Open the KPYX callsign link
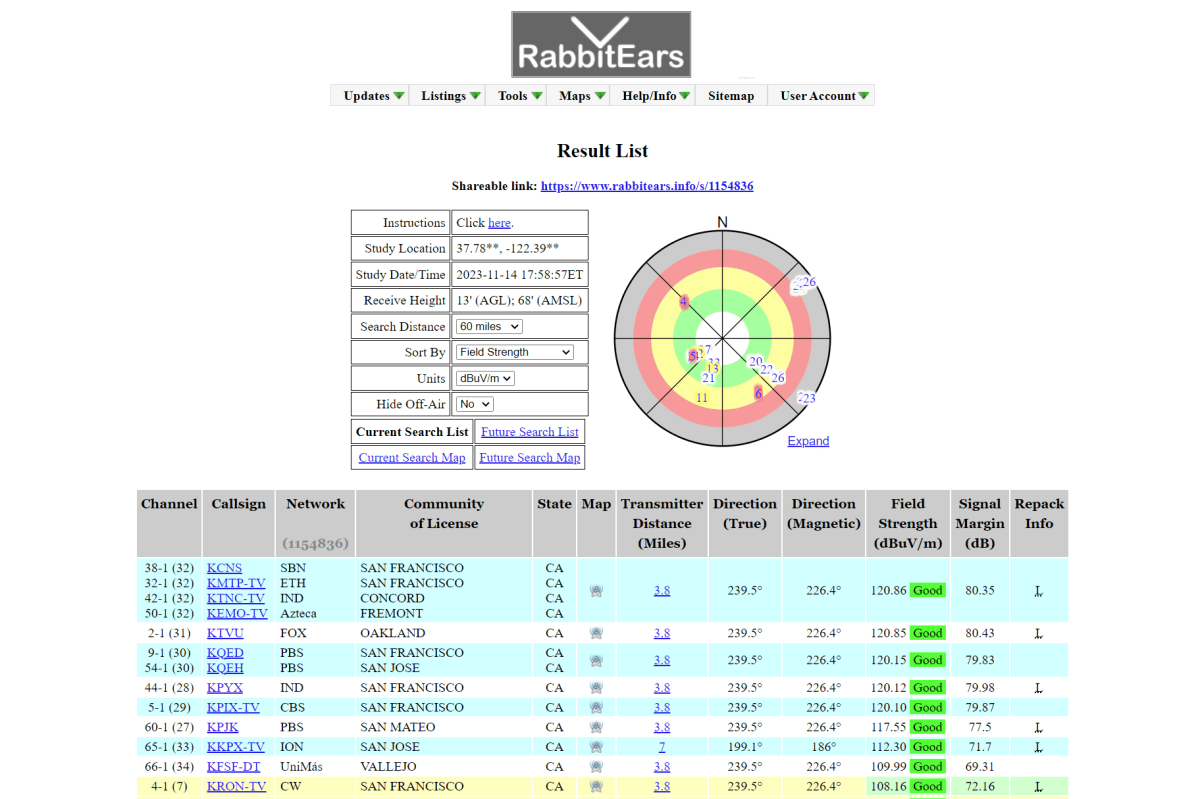Viewport: 1200px width, 799px height. click(225, 688)
